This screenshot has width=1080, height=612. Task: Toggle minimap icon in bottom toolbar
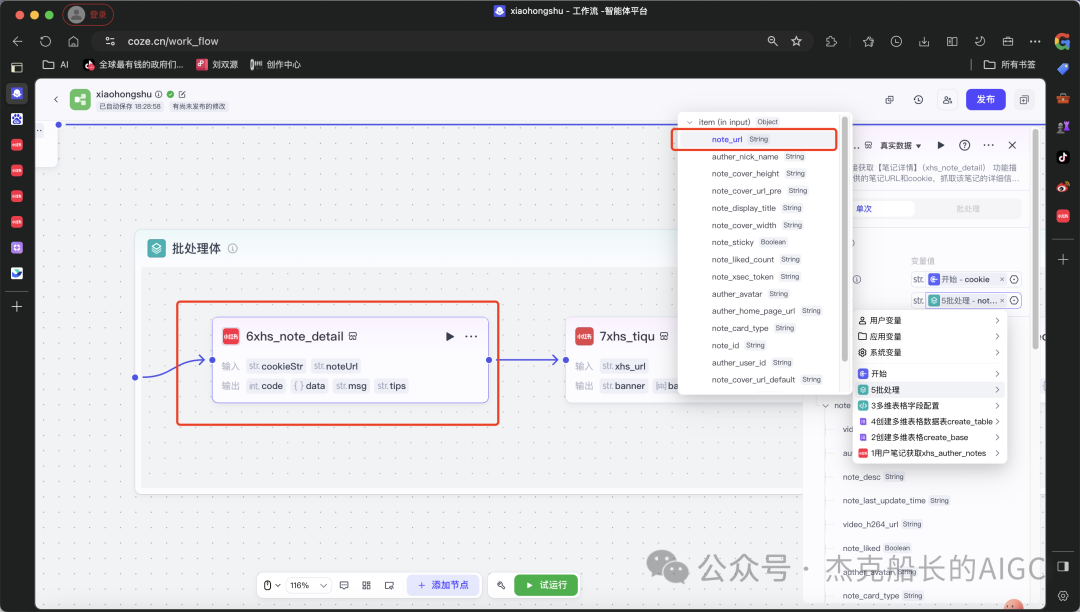tap(389, 585)
